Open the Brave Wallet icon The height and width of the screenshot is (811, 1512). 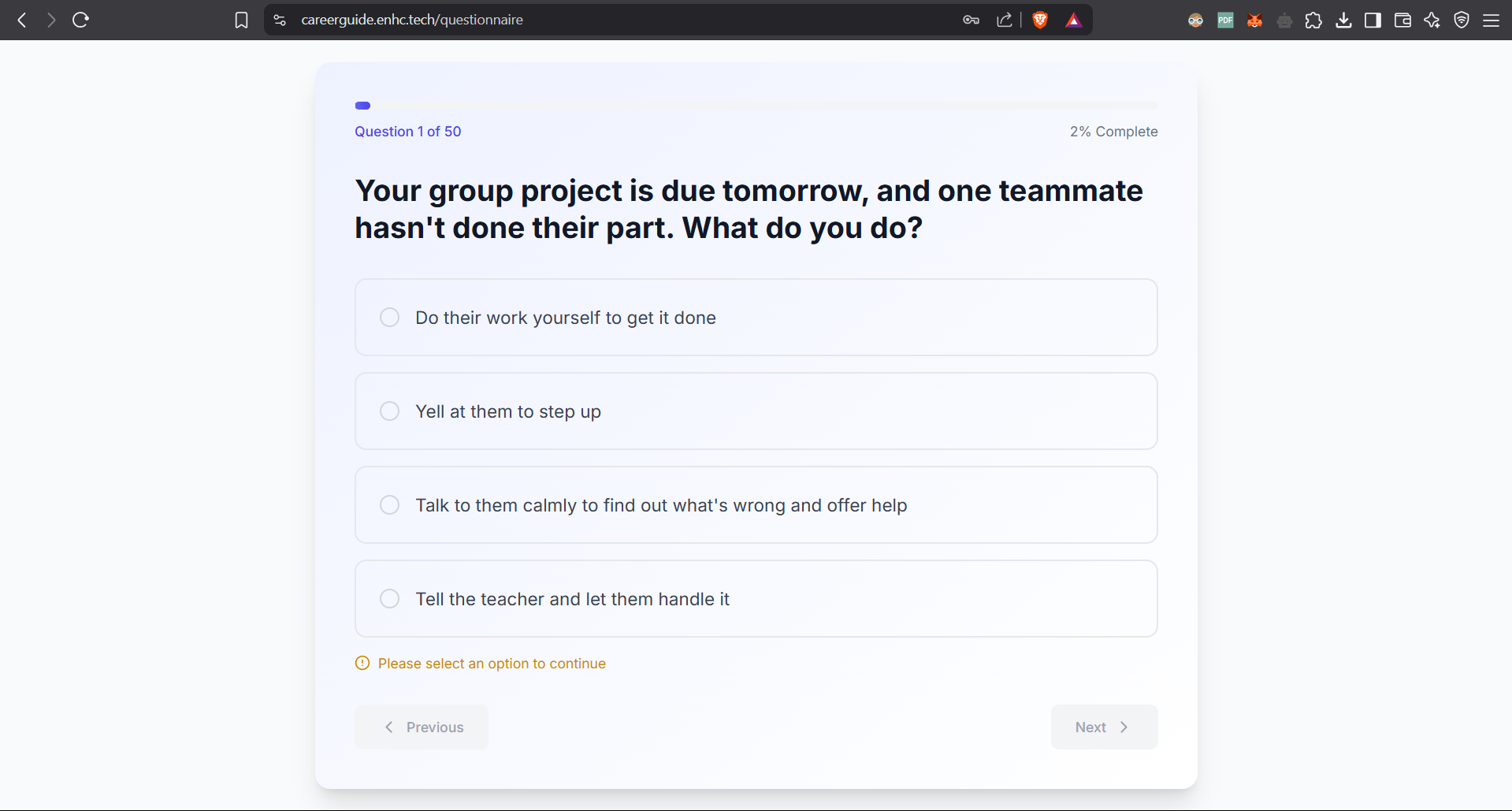coord(1402,20)
